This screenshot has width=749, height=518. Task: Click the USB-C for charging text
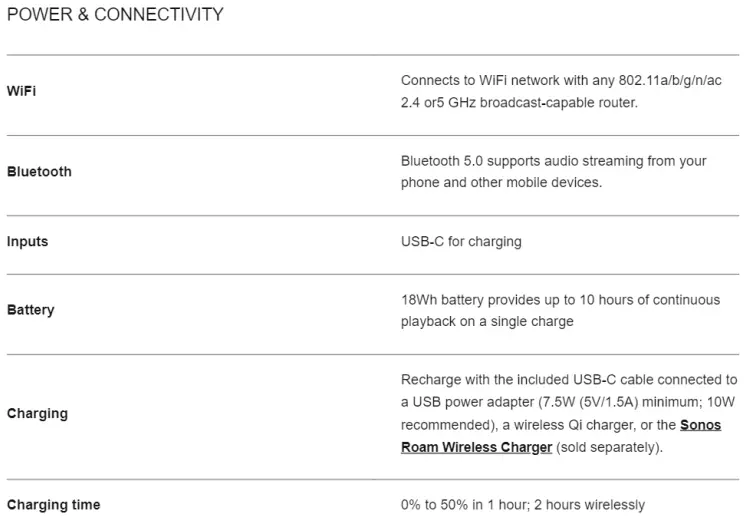point(461,241)
